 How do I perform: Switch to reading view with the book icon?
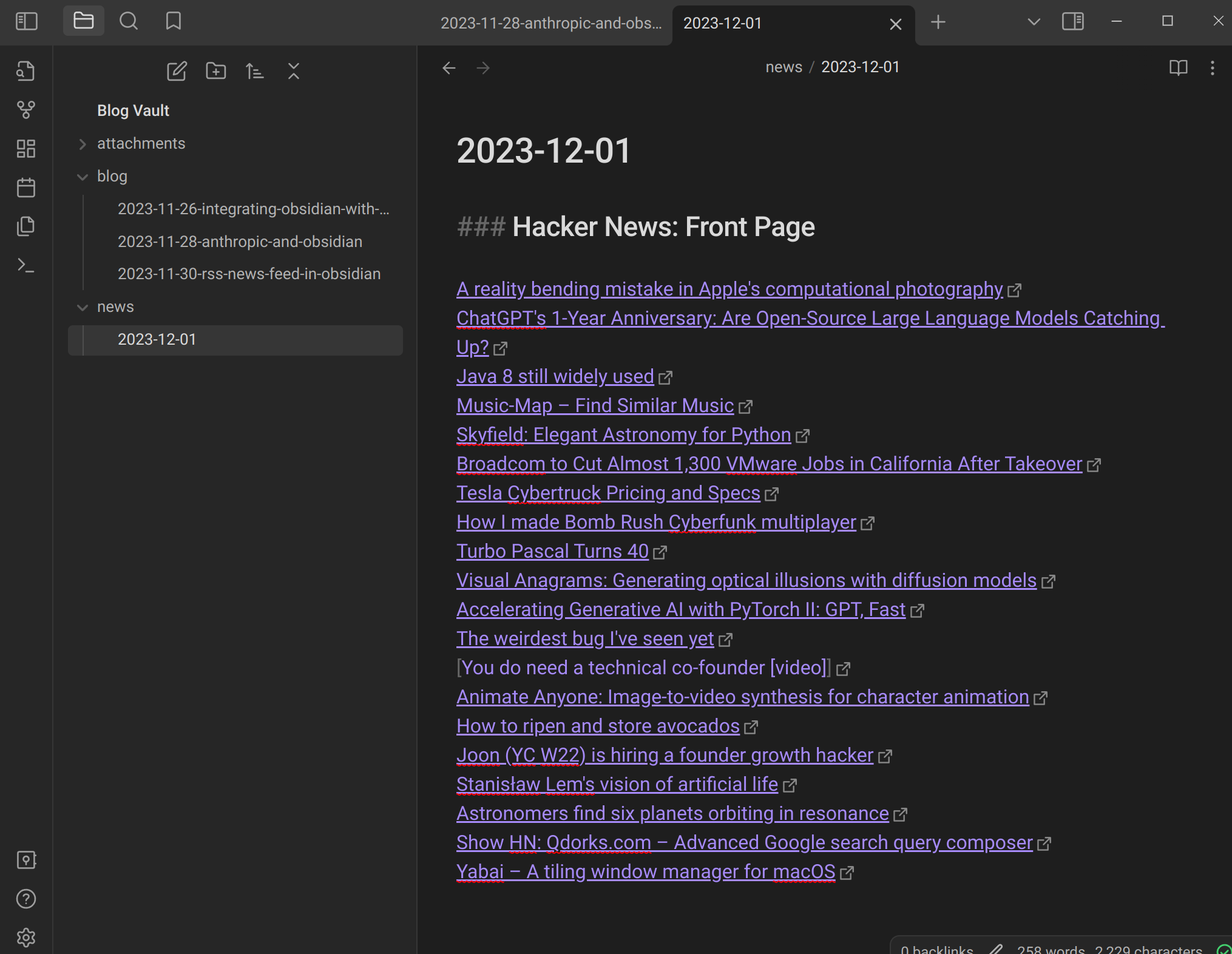pyautogui.click(x=1177, y=68)
